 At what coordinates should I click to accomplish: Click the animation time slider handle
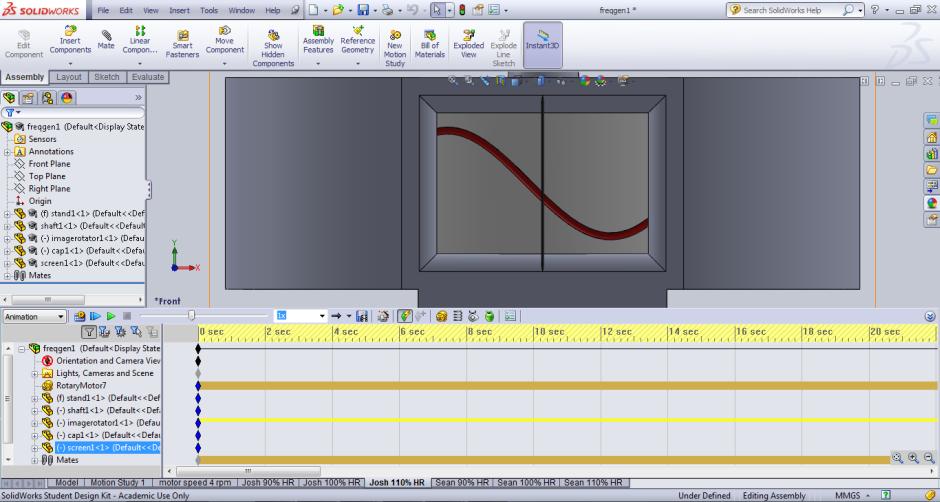(x=191, y=316)
